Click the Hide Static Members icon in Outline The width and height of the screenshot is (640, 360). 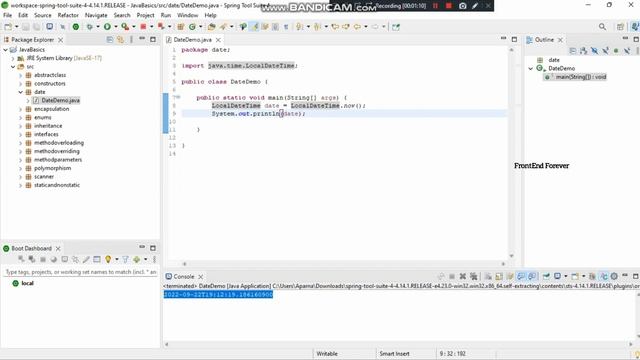(605, 51)
